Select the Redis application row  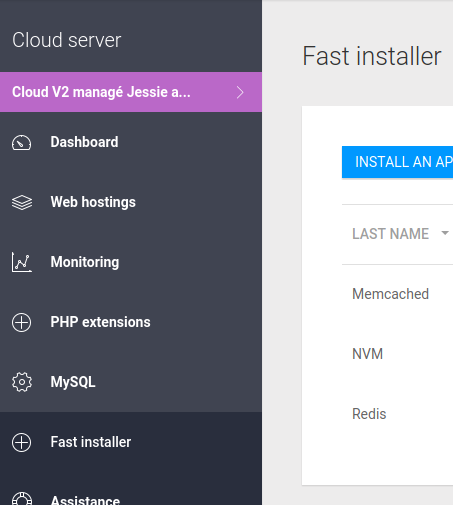click(x=397, y=414)
